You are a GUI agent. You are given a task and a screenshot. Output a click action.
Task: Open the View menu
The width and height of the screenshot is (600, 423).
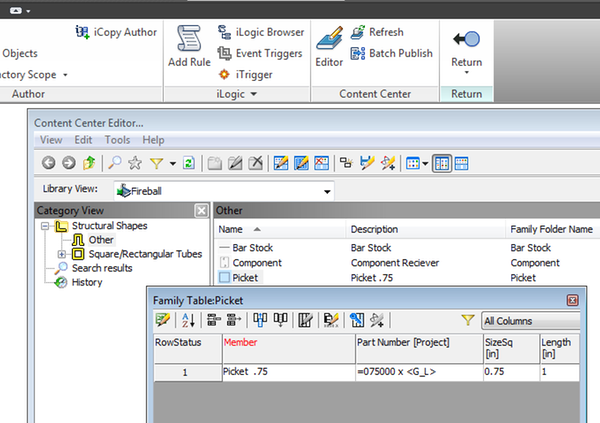pos(51,140)
